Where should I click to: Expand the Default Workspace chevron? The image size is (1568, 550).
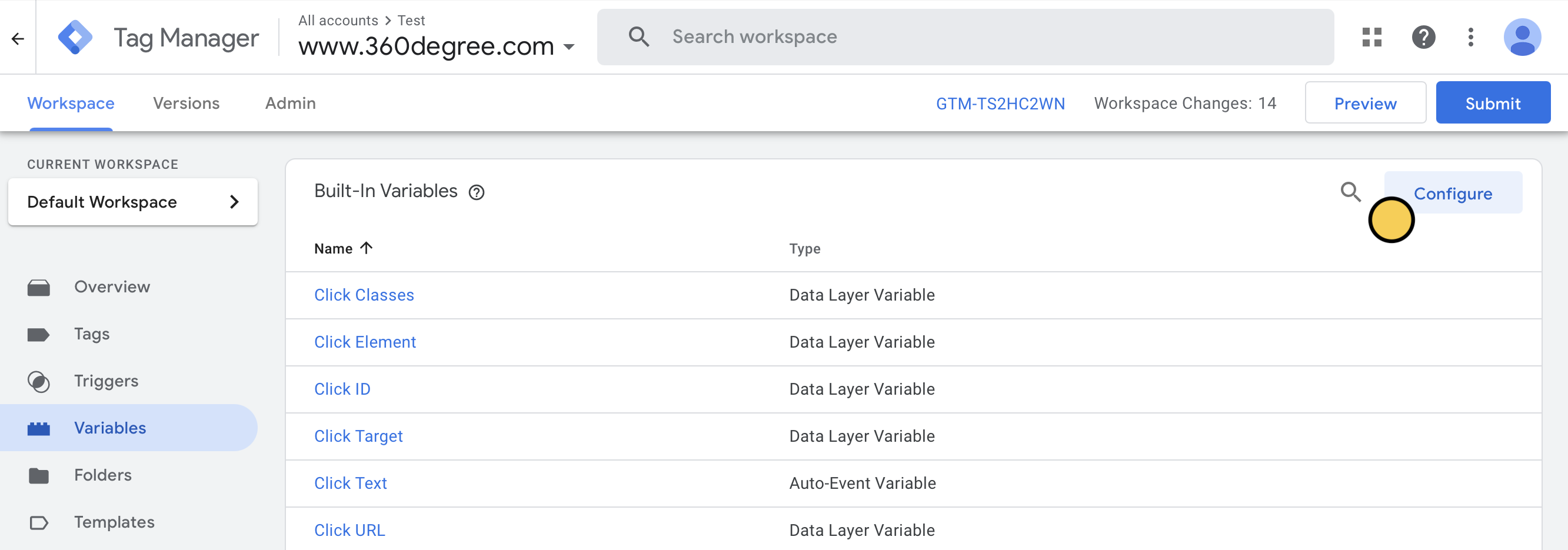tap(234, 201)
